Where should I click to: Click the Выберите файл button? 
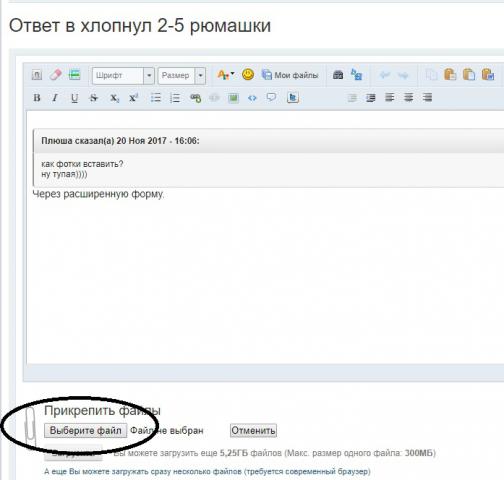click(x=86, y=430)
